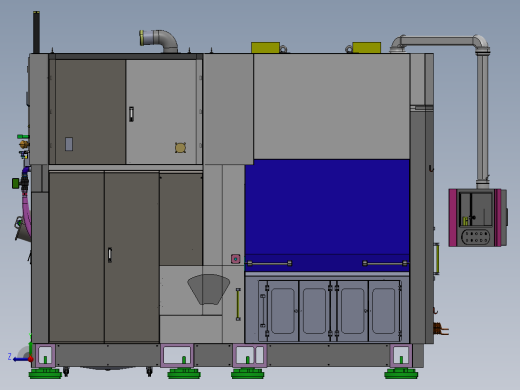The width and height of the screenshot is (520, 390).
Task: Select the last lower cabinet door under blue panel
Action: (384, 311)
